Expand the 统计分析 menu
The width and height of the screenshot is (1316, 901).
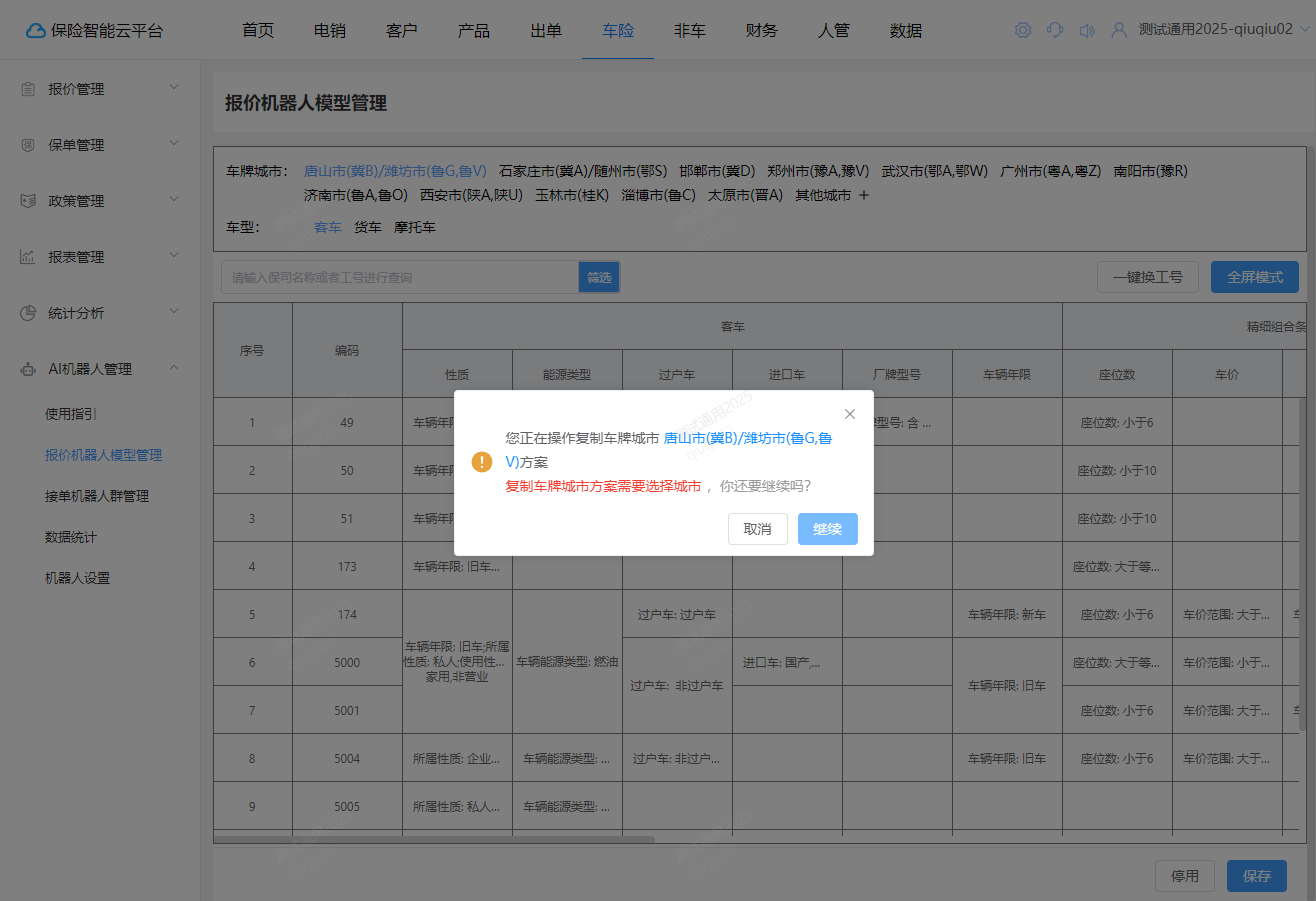[x=174, y=312]
